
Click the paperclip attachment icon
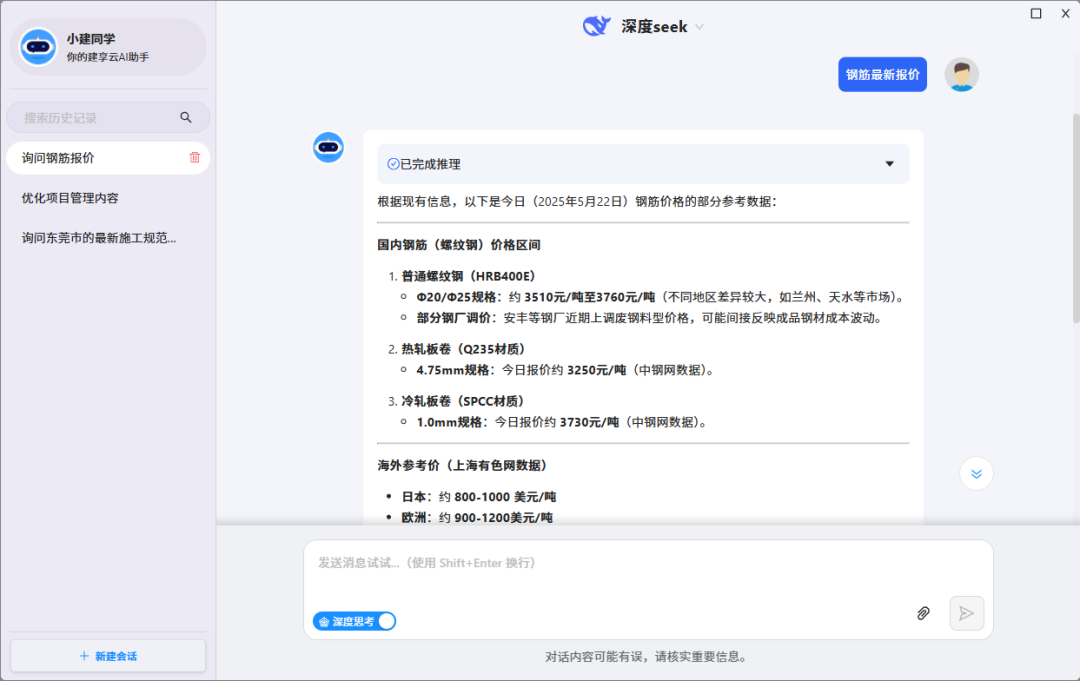click(x=923, y=613)
